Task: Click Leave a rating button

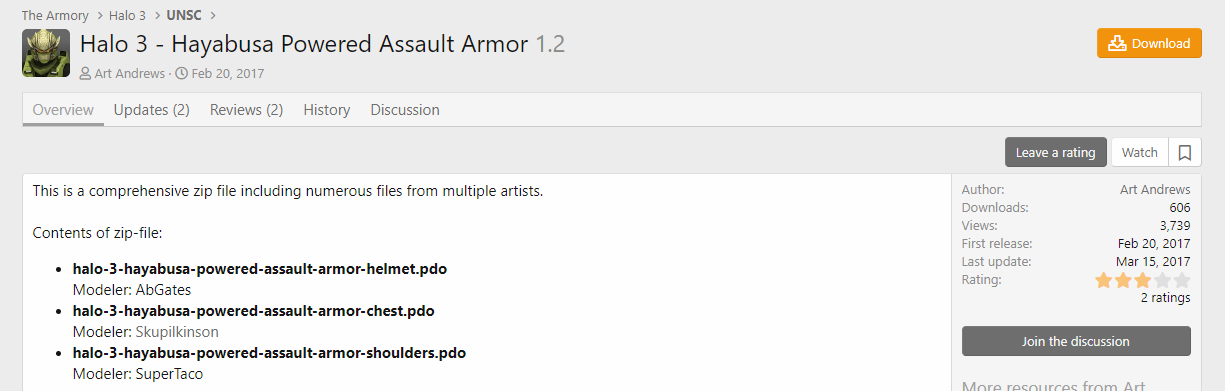Action: click(x=1056, y=153)
